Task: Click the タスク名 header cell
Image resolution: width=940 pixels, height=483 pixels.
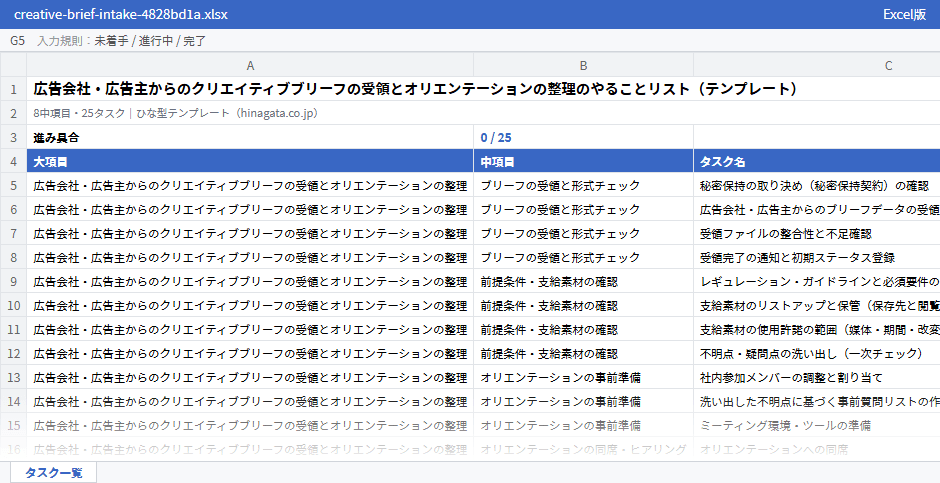Action: (x=817, y=161)
